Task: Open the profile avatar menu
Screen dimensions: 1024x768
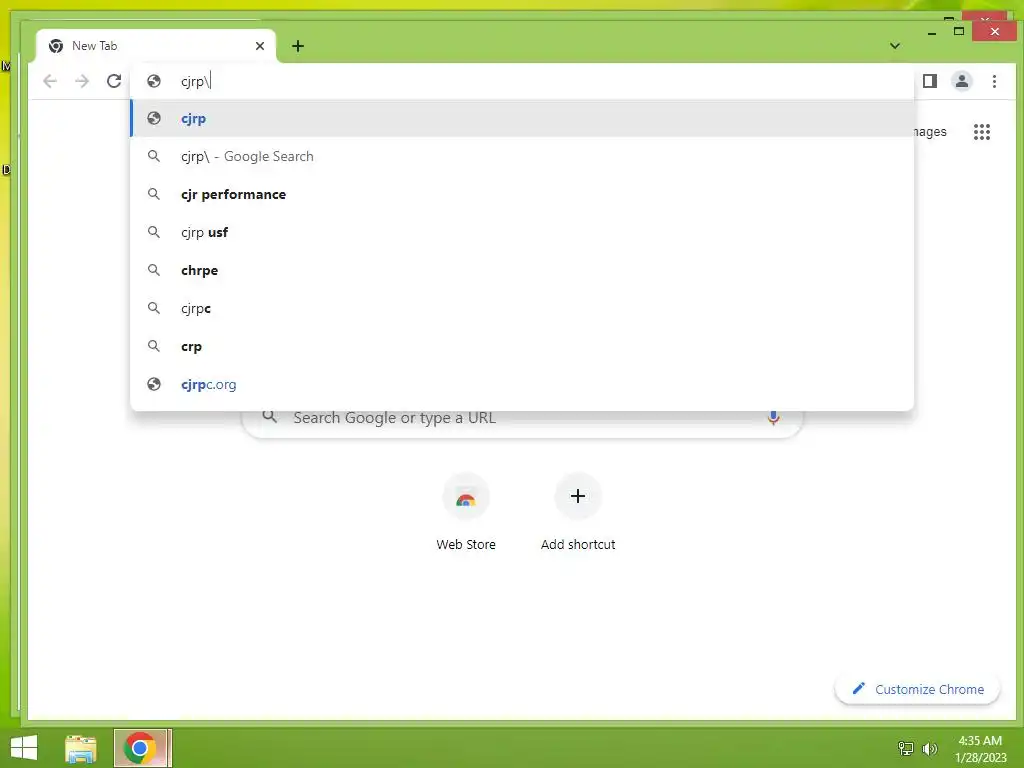Action: point(962,81)
